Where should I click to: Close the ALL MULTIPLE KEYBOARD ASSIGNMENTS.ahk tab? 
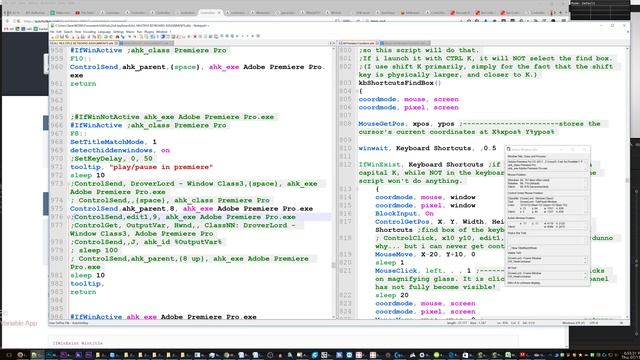pyautogui.click(x=116, y=43)
